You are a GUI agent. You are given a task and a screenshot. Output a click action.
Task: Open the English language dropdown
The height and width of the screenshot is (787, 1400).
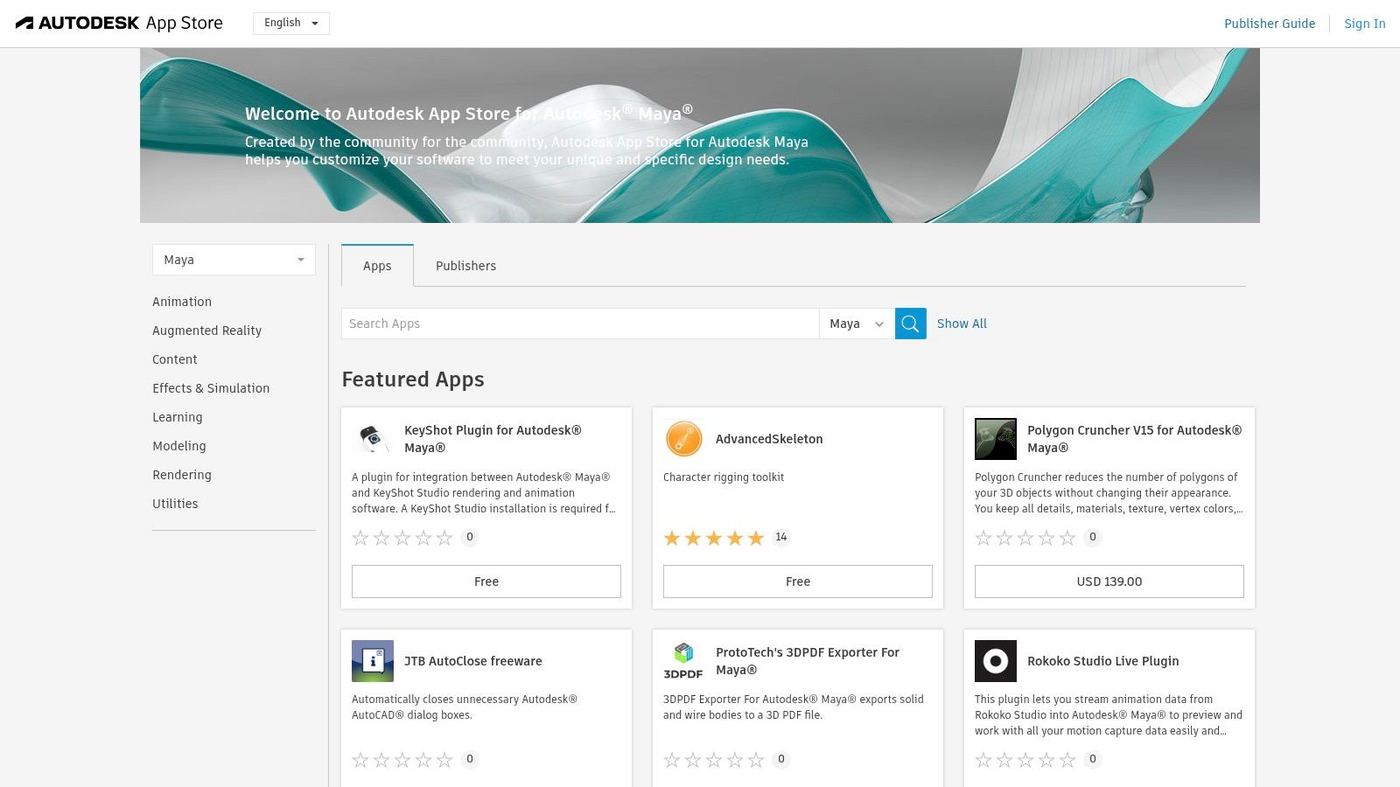click(291, 23)
